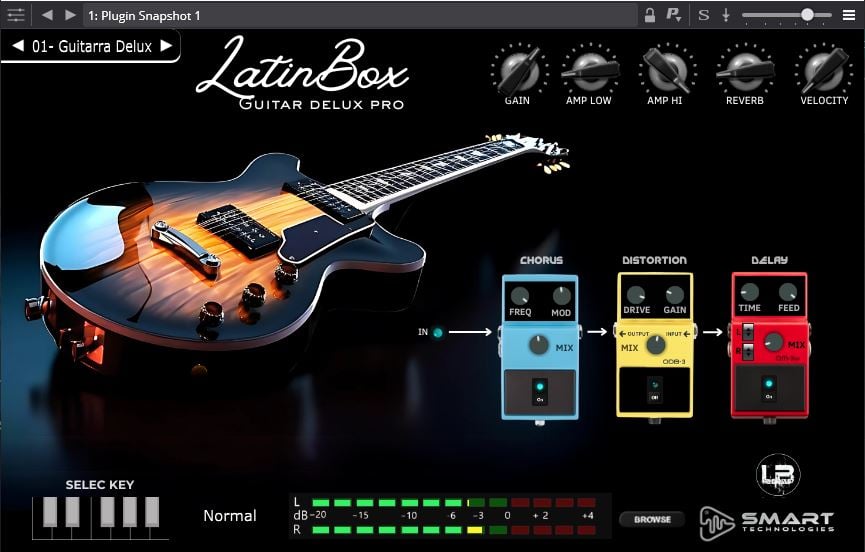Click the L channel level meter
The height and width of the screenshot is (552, 865).
tap(454, 502)
